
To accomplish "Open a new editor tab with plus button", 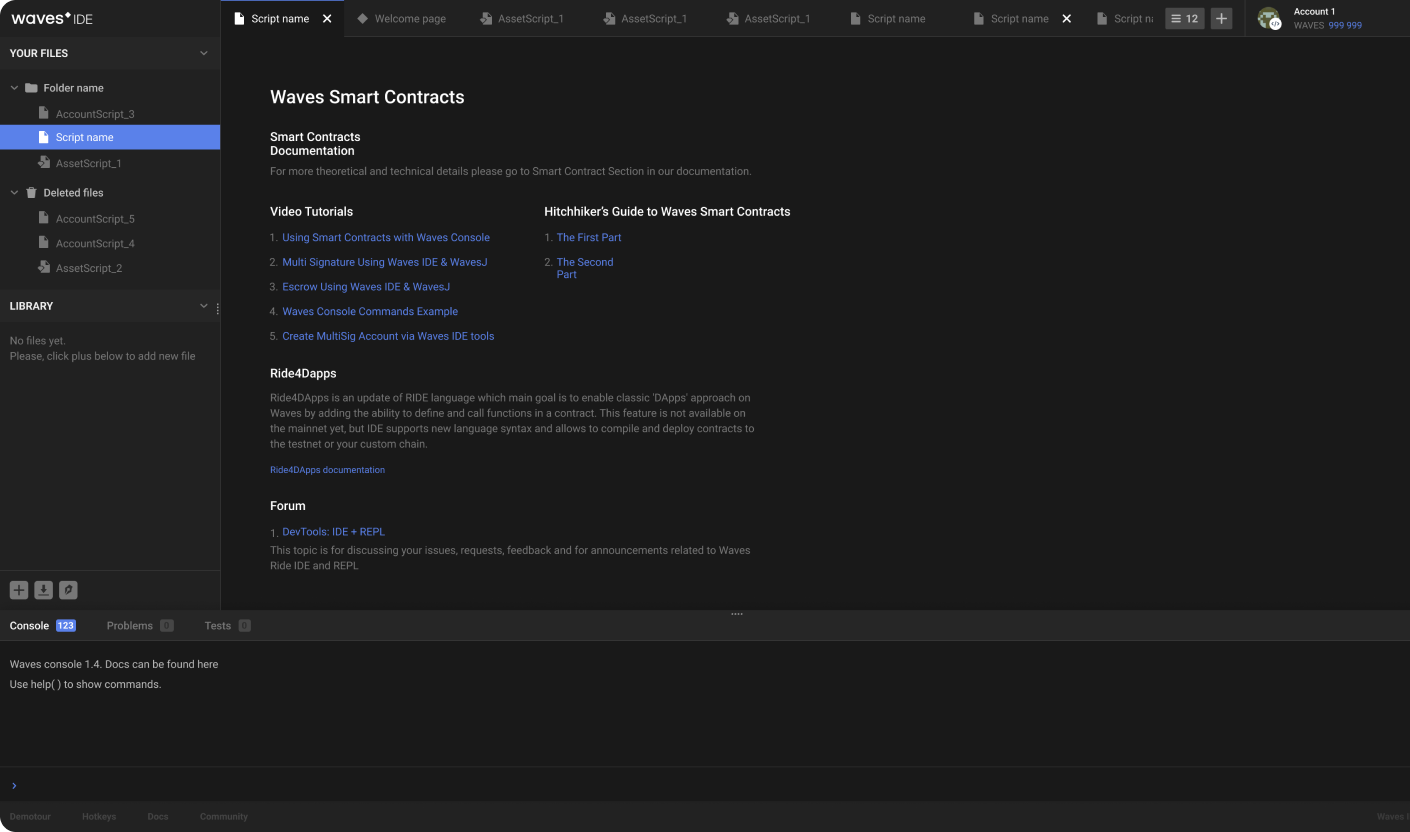I will coord(1221,18).
